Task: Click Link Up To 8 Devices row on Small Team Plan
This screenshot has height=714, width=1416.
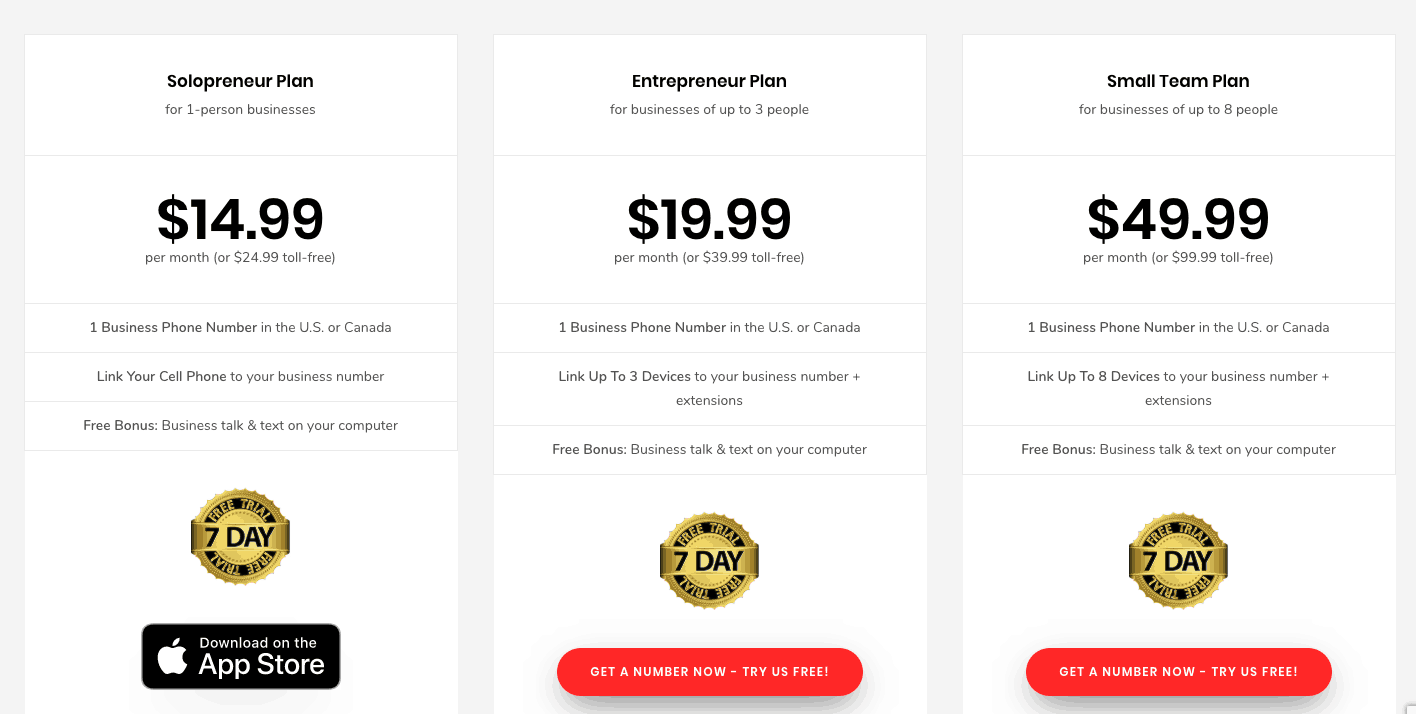Action: [x=1178, y=388]
